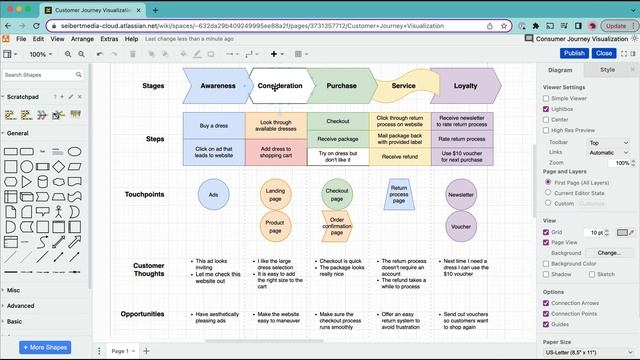This screenshot has width=640, height=360.
Task: Click the fullscreen icon in toolbar
Action: point(624,53)
